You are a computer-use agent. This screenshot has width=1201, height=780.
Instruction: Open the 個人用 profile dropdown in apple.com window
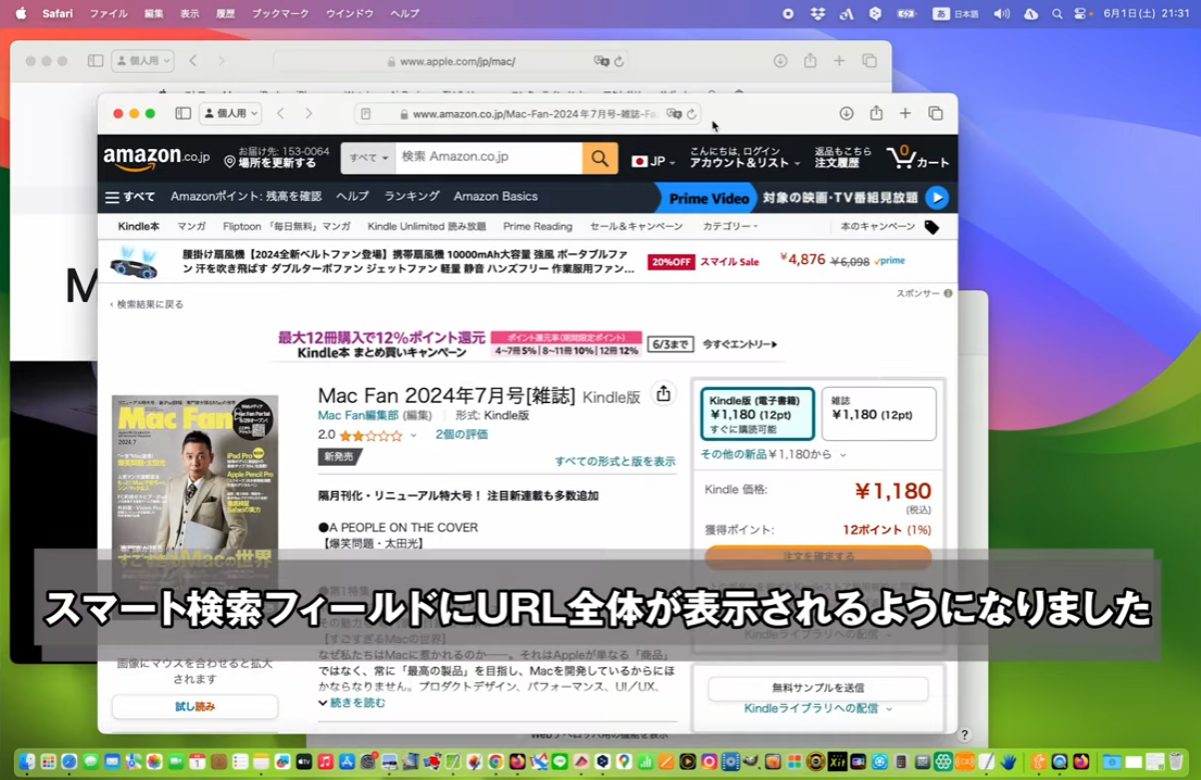[143, 61]
